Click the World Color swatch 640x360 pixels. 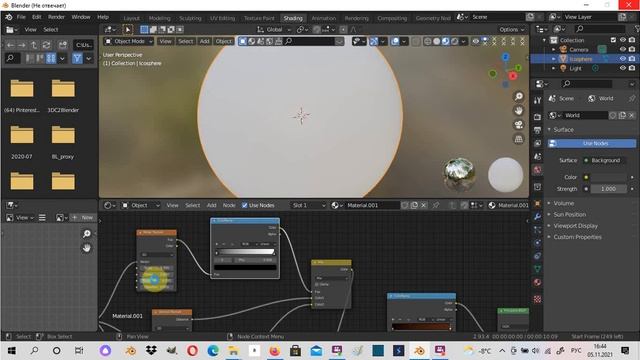click(x=608, y=177)
